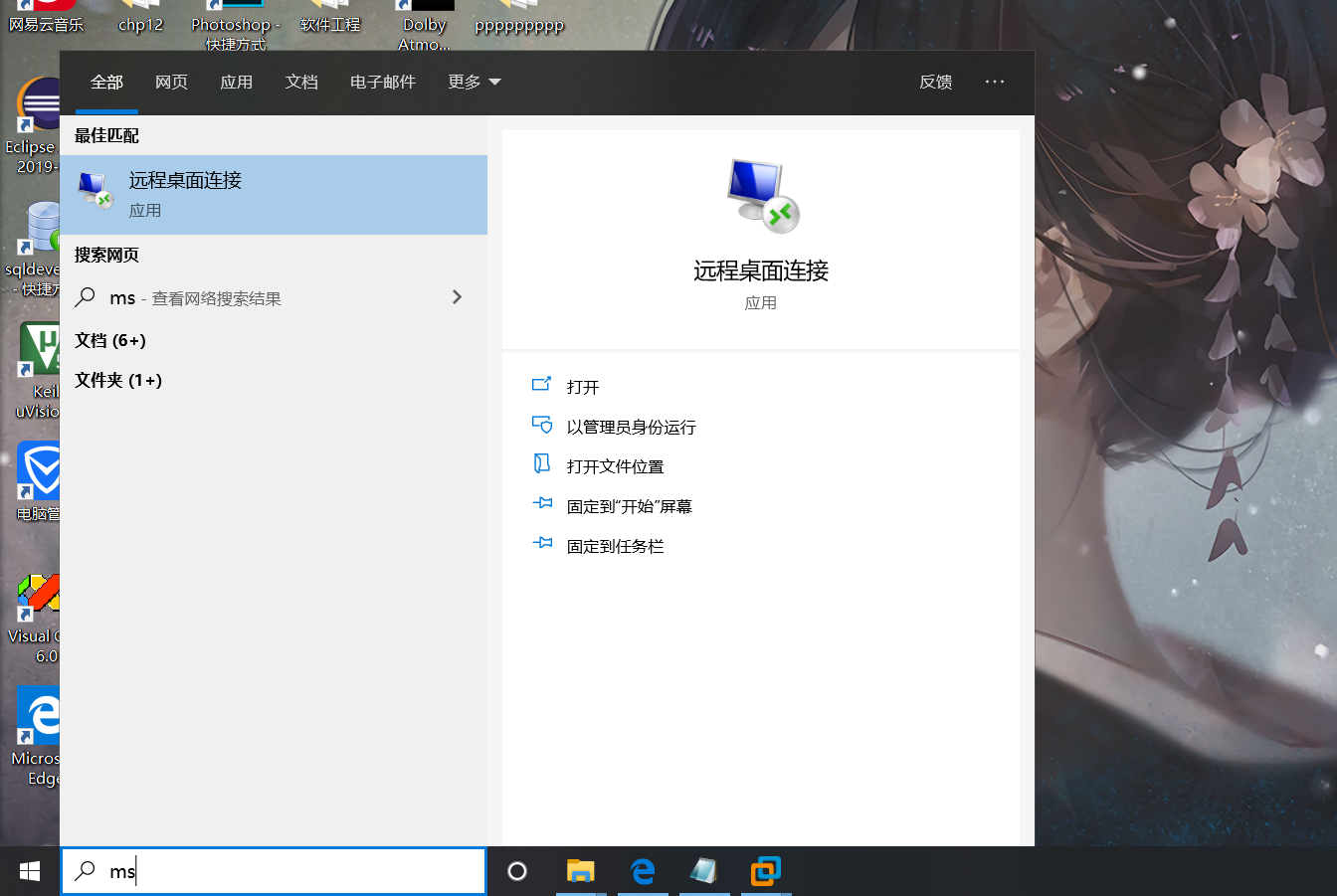Switch to the 网页 search tab
This screenshot has width=1337, height=896.
[171, 82]
